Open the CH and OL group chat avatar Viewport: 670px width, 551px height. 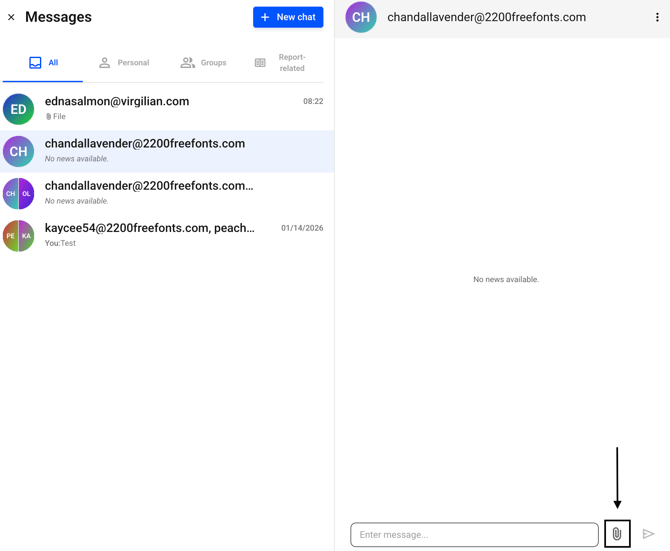pos(18,193)
